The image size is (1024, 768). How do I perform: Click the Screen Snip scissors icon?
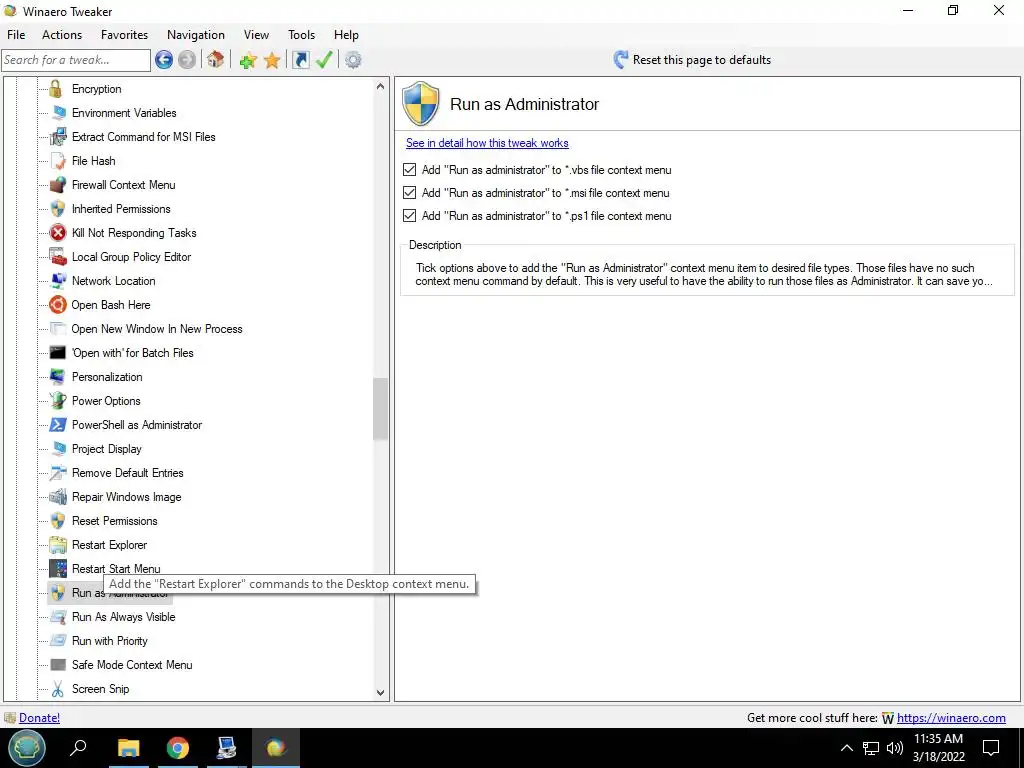[58, 689]
